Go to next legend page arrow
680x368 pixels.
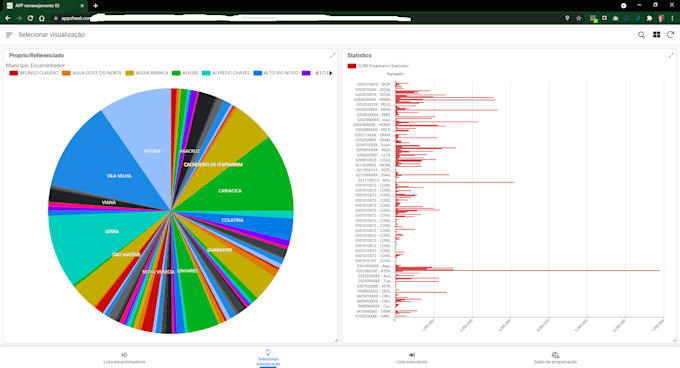click(x=331, y=73)
